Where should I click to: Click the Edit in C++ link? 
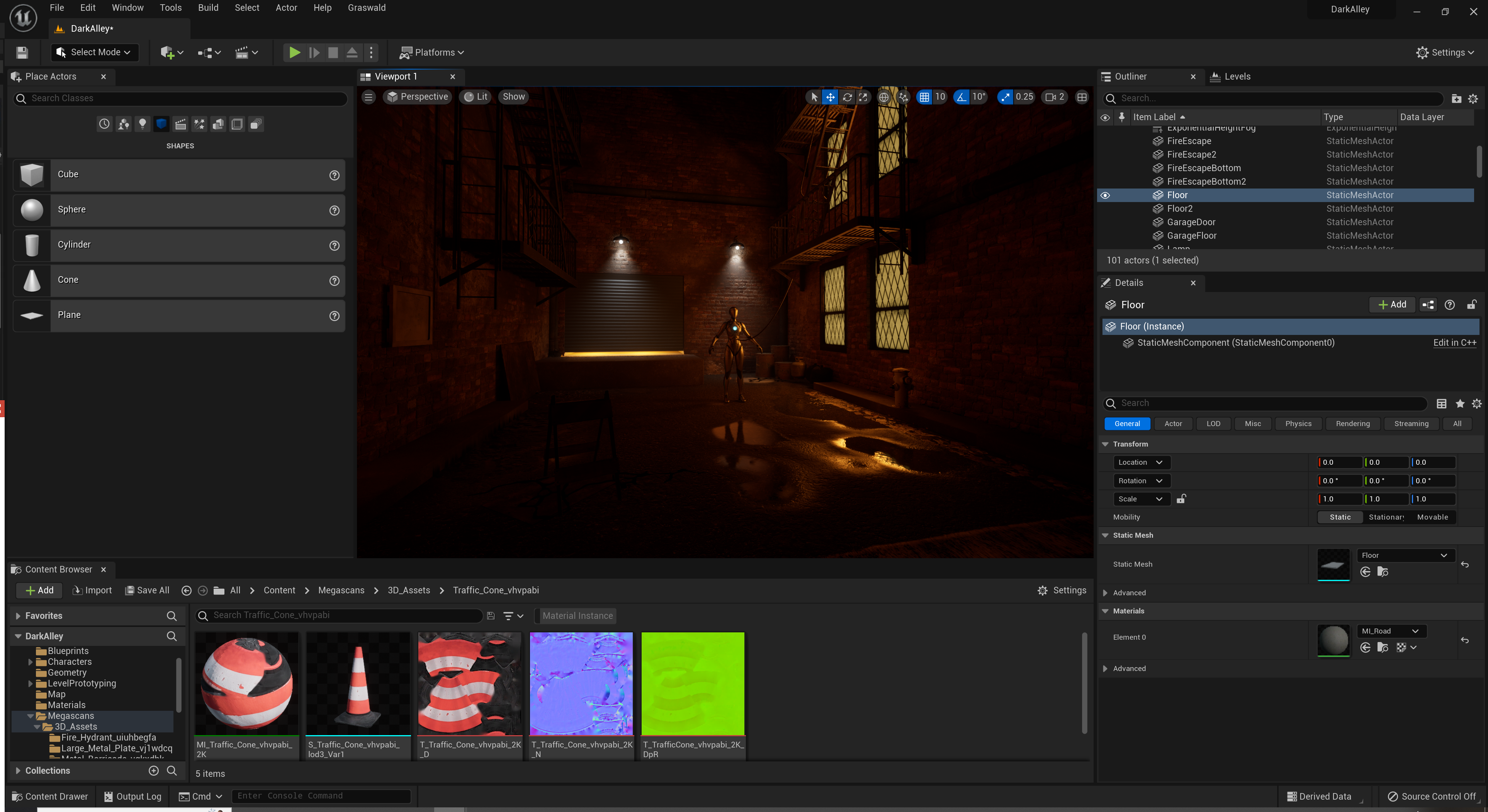click(x=1454, y=343)
